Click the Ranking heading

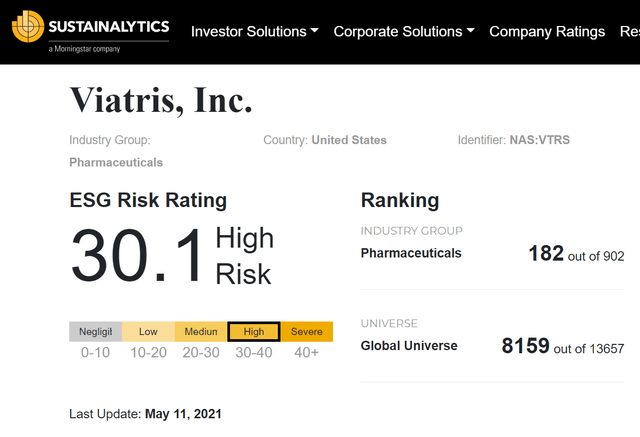click(x=400, y=200)
